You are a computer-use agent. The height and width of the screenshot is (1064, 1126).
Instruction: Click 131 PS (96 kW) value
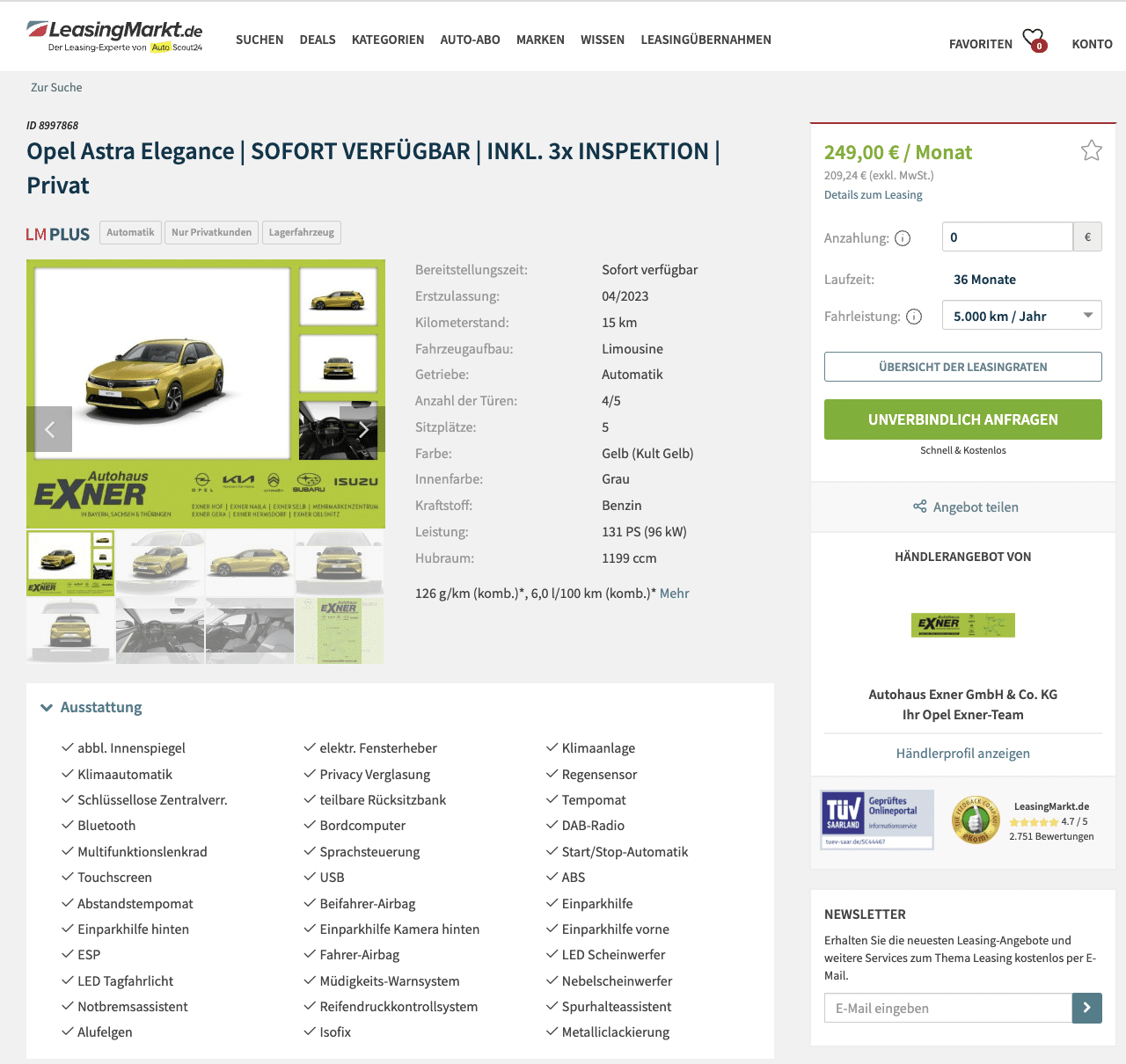[x=644, y=532]
